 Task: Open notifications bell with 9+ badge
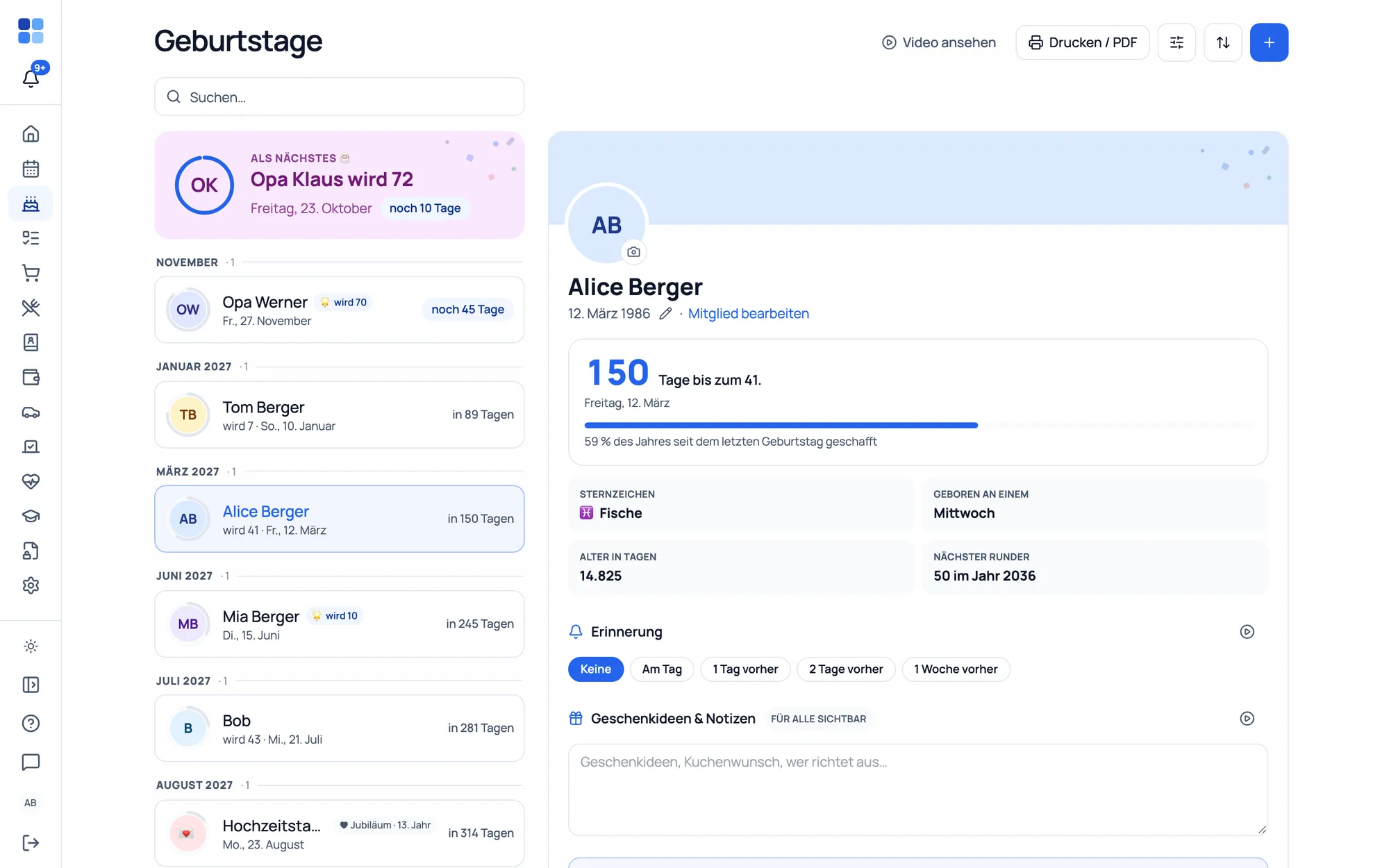(x=31, y=77)
